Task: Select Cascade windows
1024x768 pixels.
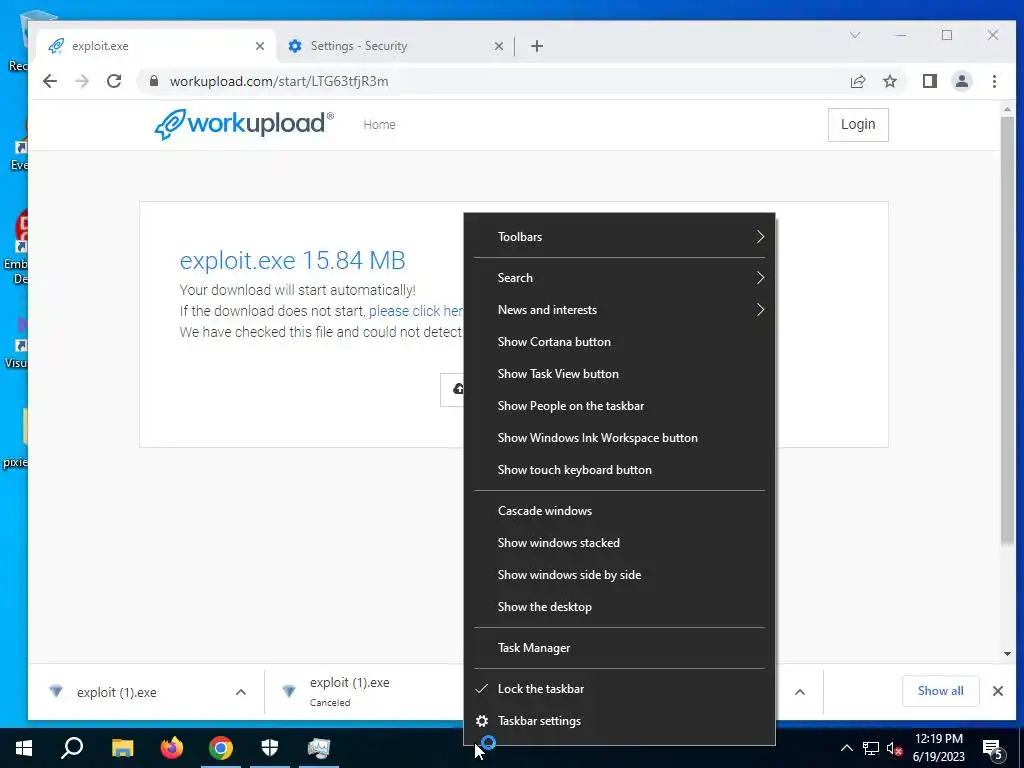Action: [x=619, y=511]
